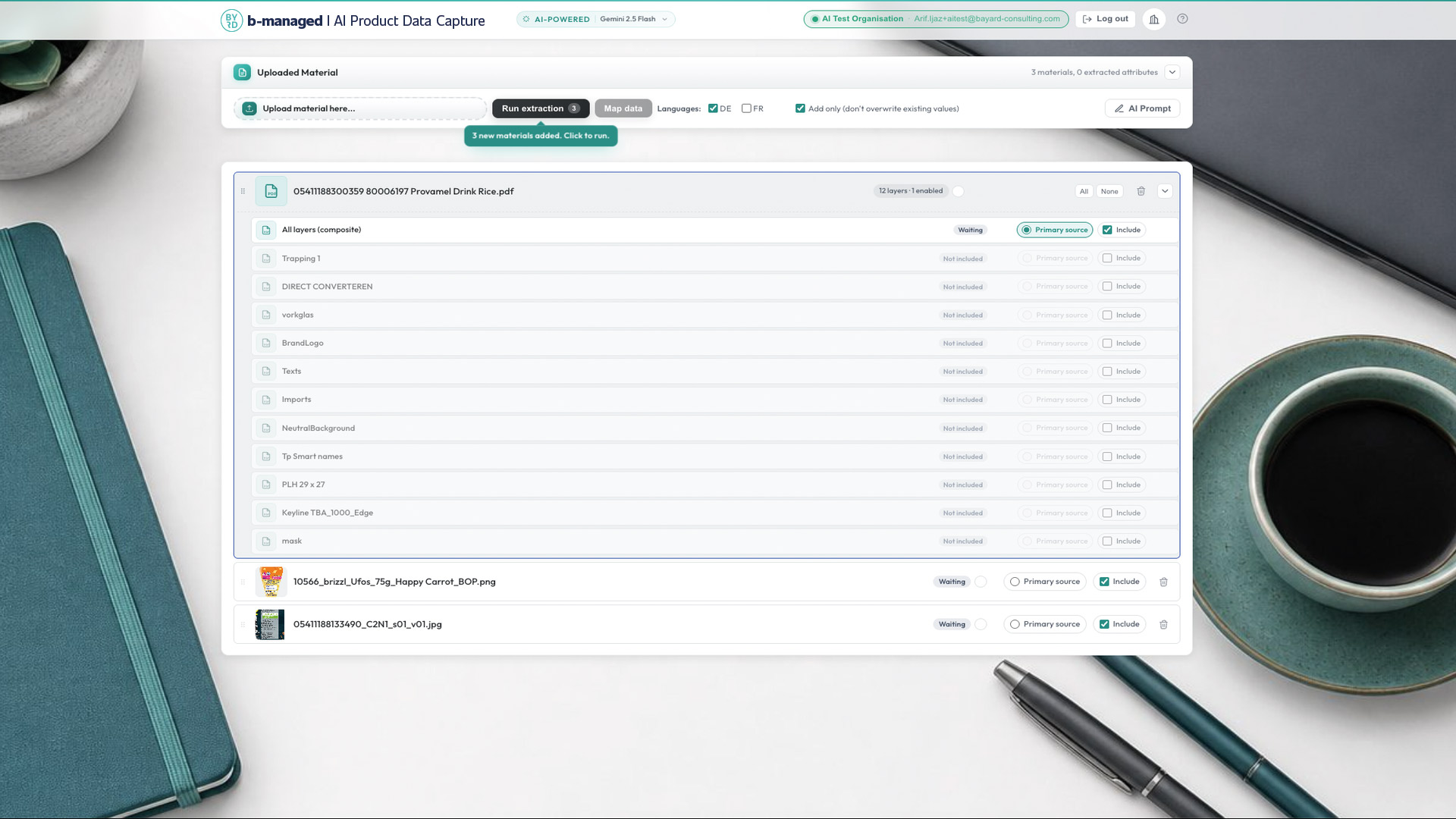The height and width of the screenshot is (819, 1456).
Task: Click the Uploaded Material document icon
Action: (242, 73)
